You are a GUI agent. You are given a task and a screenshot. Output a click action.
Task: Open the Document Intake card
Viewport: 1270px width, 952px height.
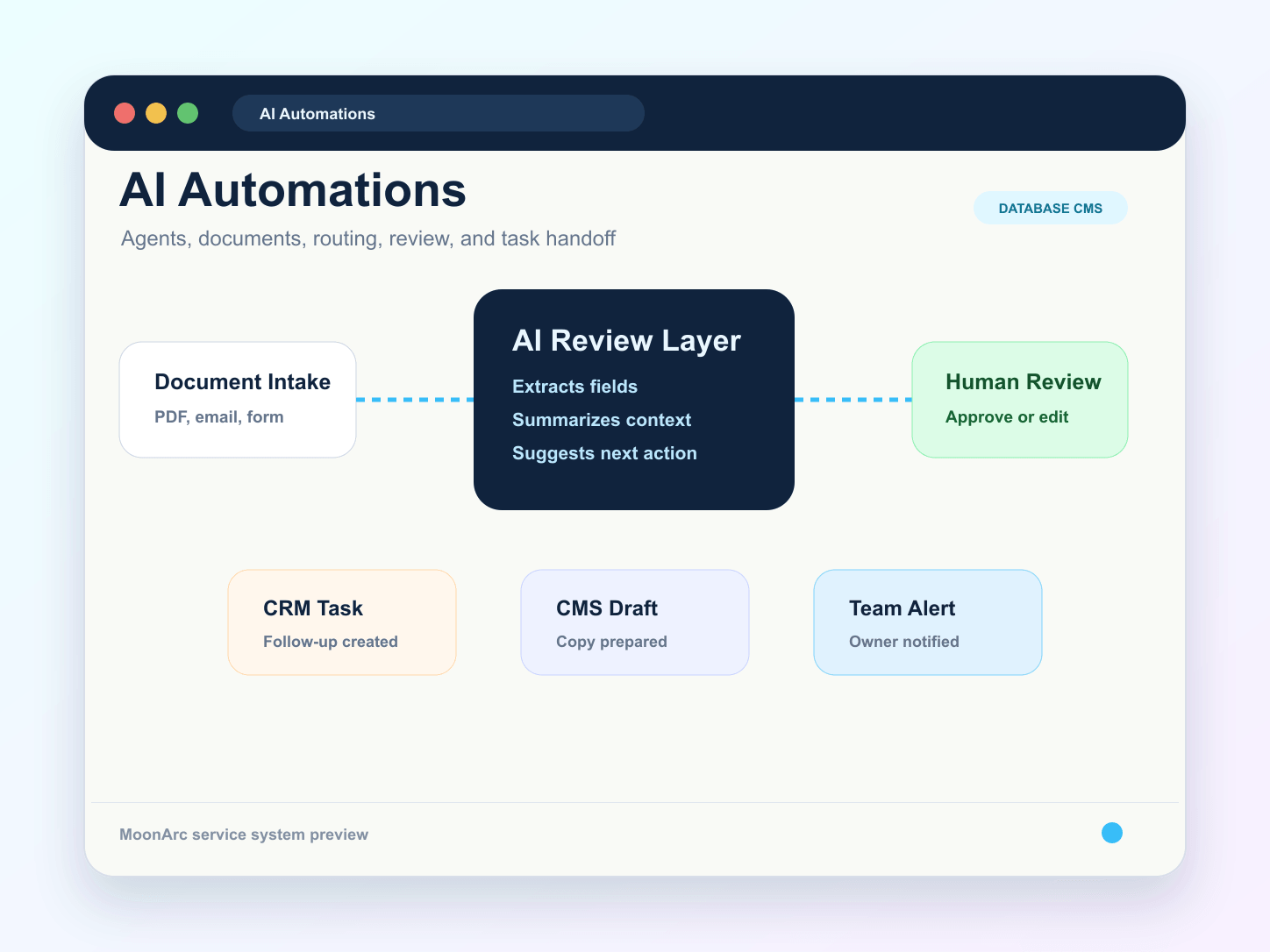[x=238, y=400]
